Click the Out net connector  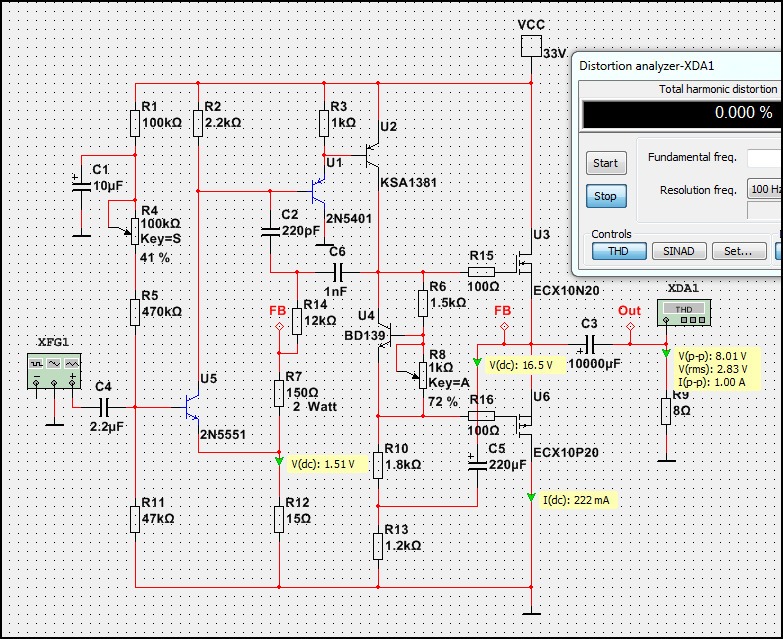(x=630, y=326)
